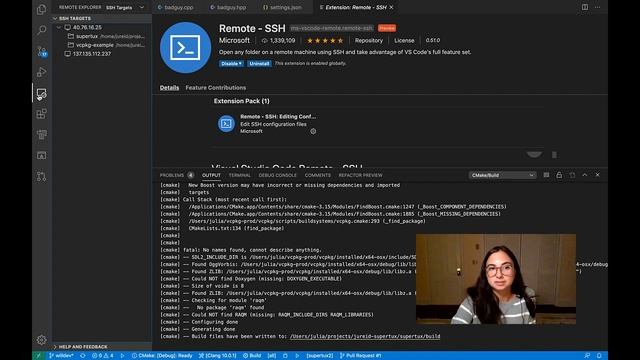Switch to the Debug Console panel tab
Screen dimensions: 640x360
coord(278,175)
